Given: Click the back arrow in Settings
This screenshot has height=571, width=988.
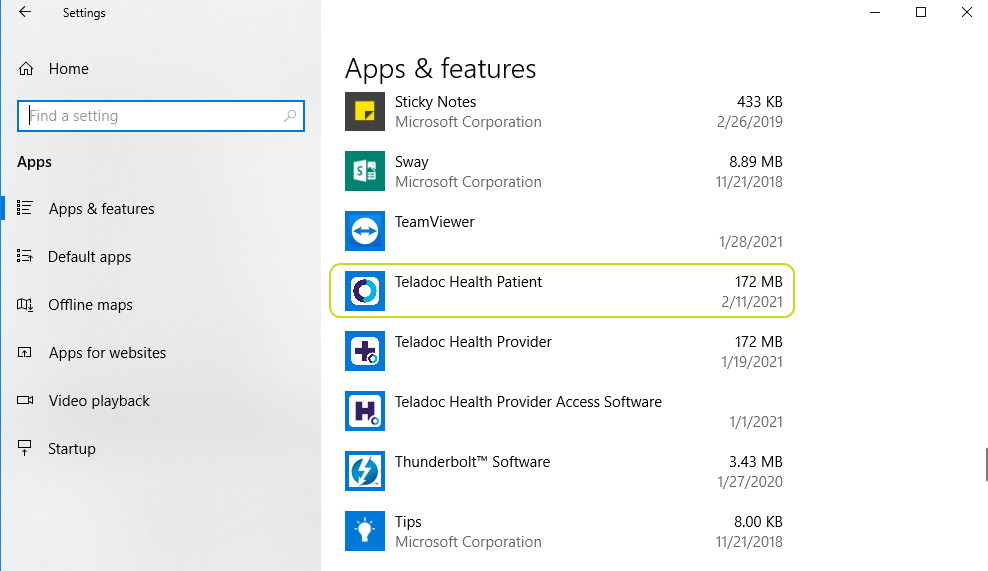Looking at the screenshot, I should point(25,12).
